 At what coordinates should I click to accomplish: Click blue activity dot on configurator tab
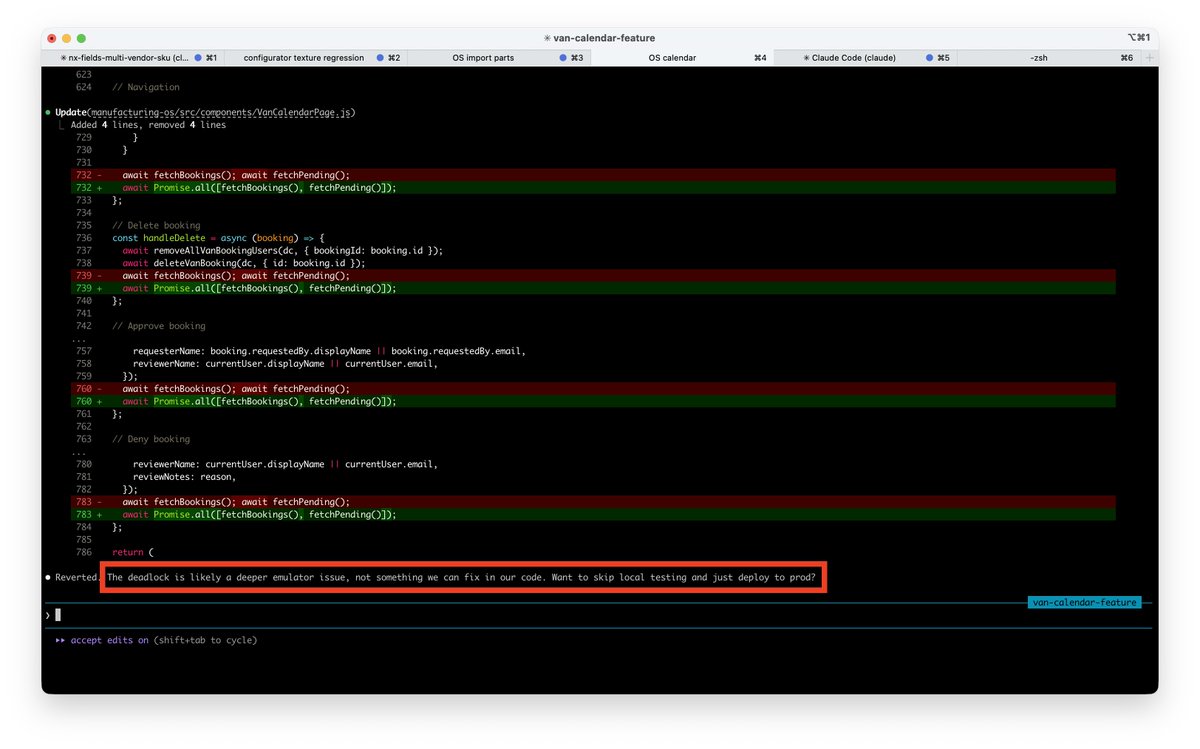coord(380,58)
